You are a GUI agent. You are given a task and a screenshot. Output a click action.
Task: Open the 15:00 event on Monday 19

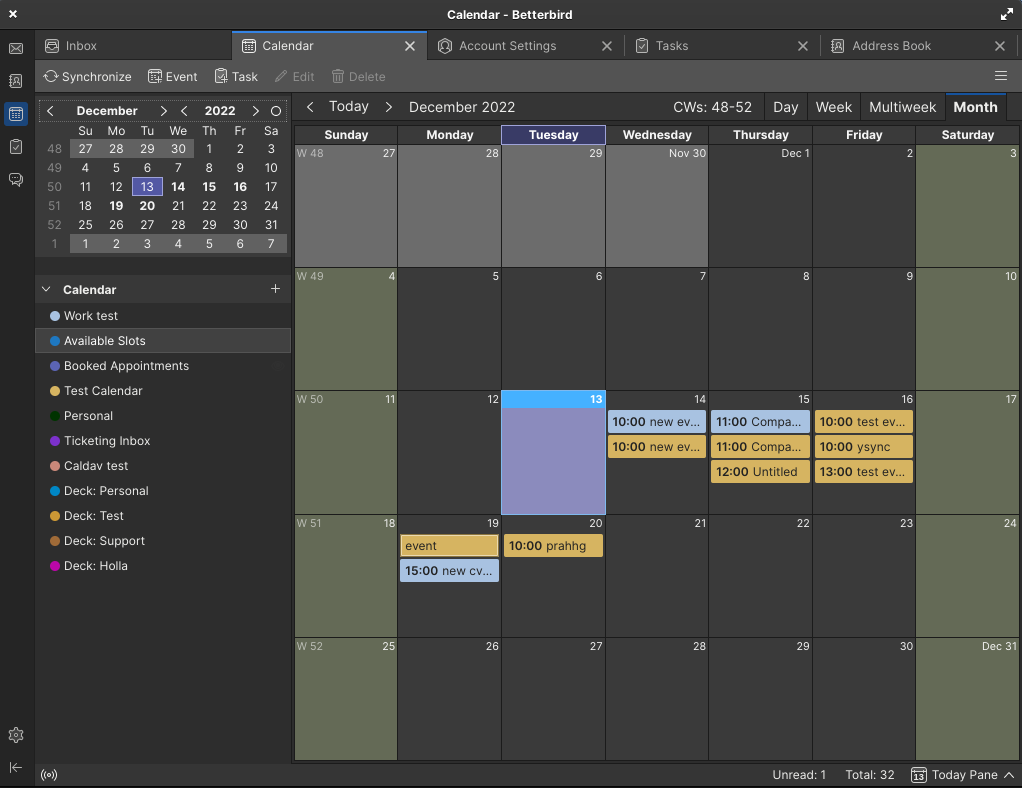click(449, 570)
